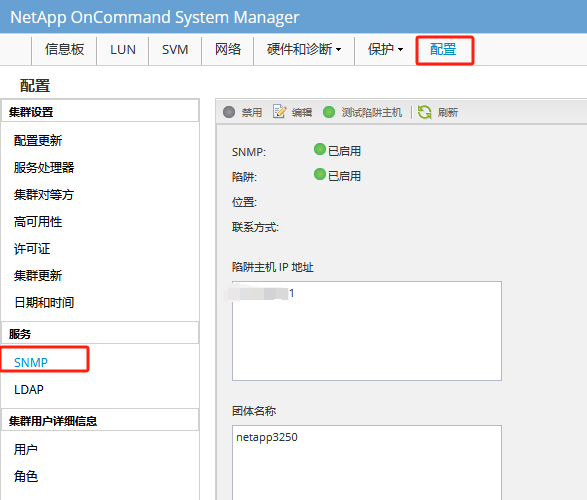Click the gray 禁用 (disable) icon

(229, 112)
